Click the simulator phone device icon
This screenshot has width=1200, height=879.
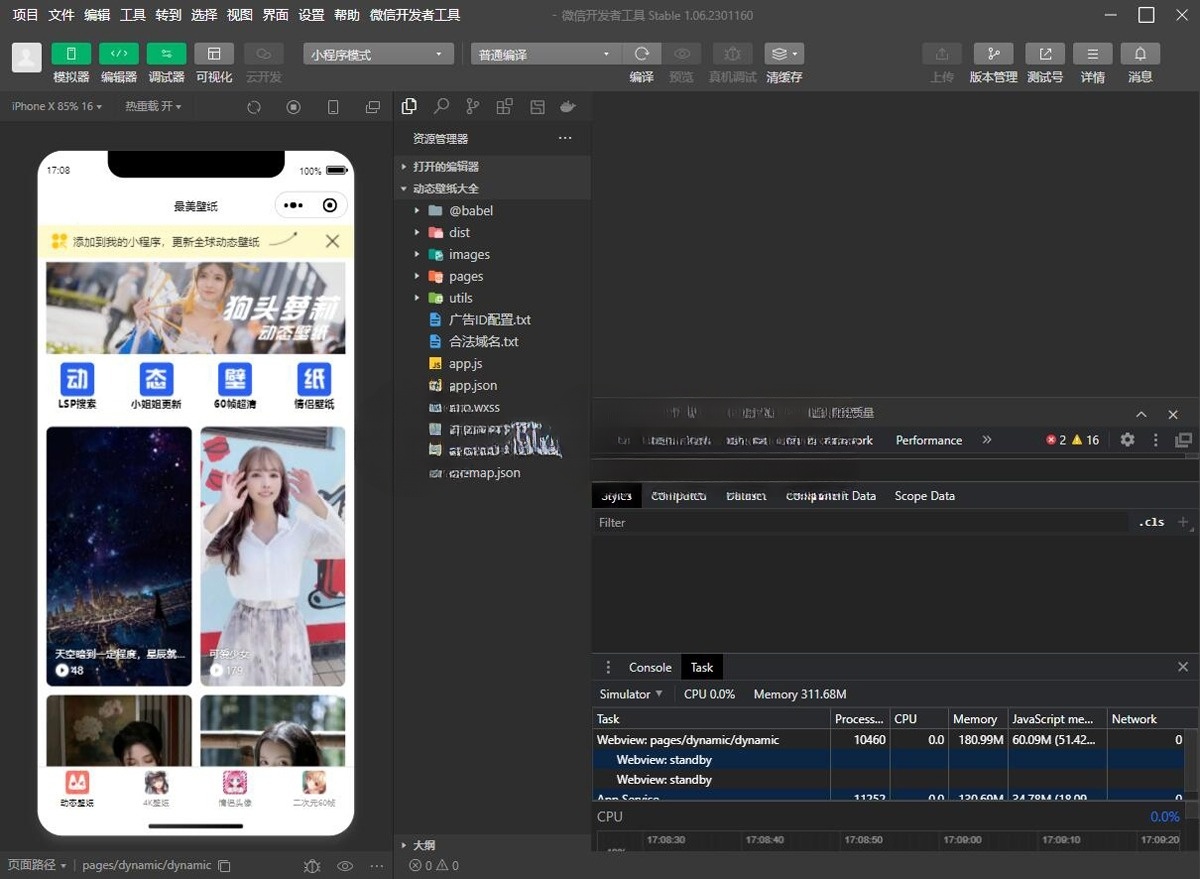coord(333,107)
